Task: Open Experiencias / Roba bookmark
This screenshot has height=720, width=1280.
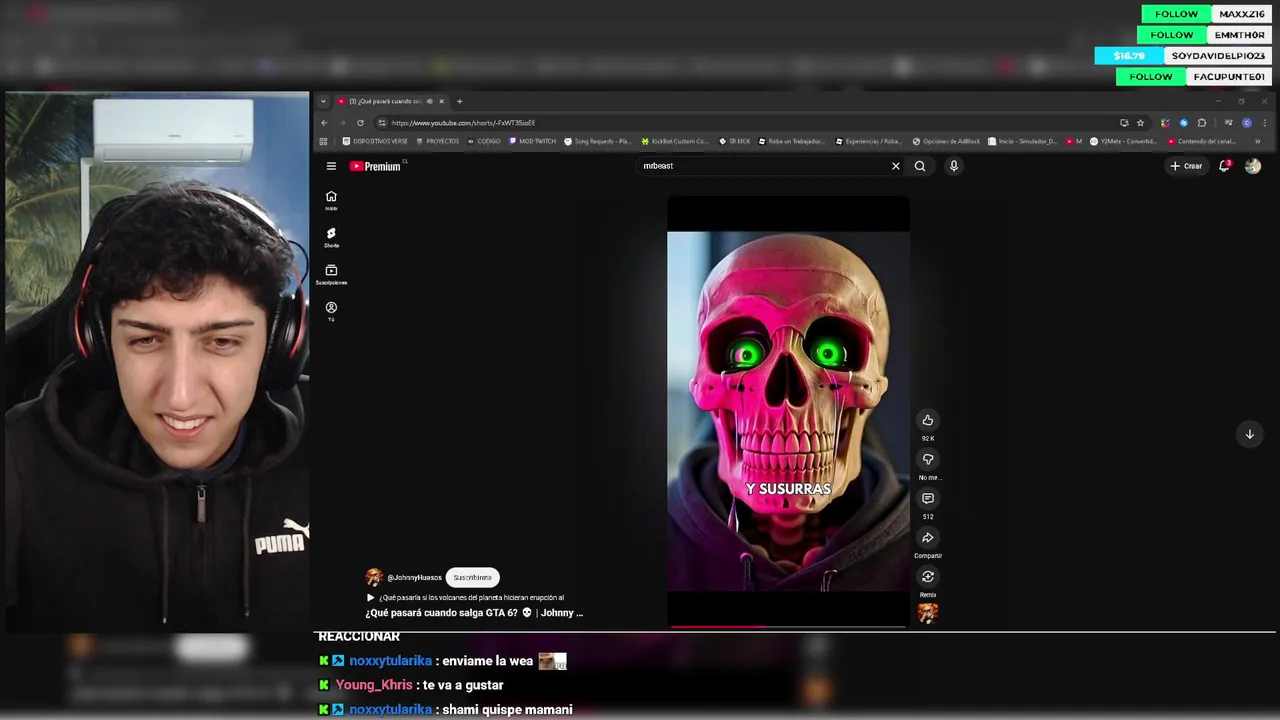Action: [x=868, y=141]
